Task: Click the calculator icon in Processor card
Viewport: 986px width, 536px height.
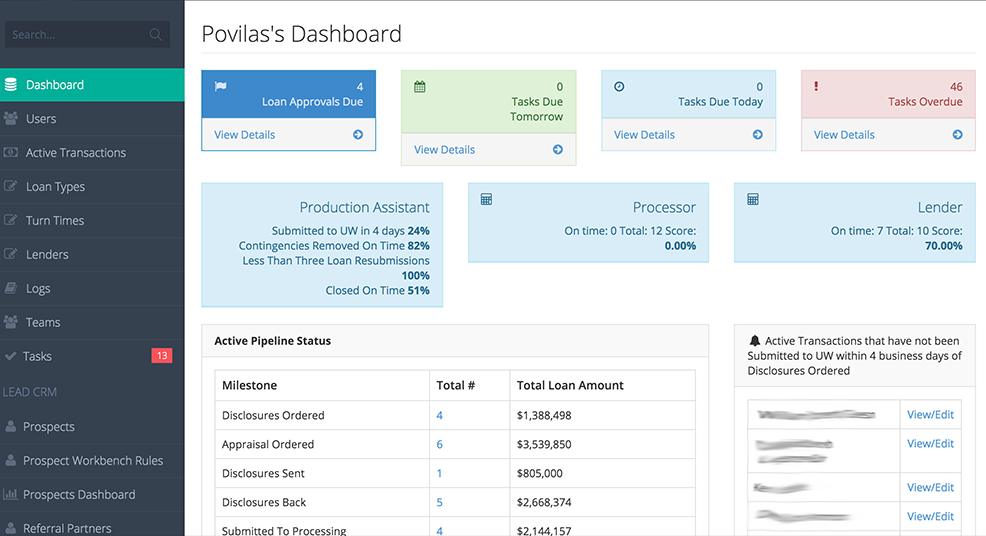Action: (x=486, y=199)
